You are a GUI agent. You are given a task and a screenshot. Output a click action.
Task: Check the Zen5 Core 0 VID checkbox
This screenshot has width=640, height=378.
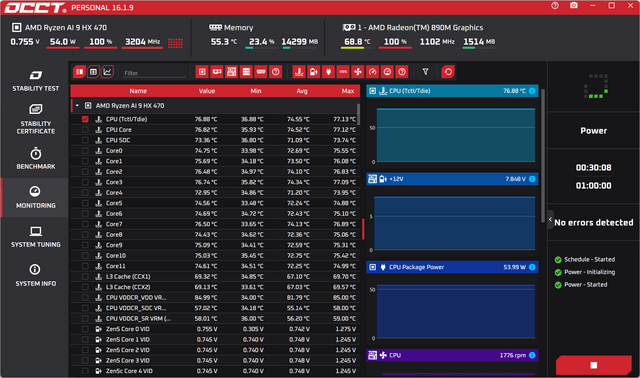tap(85, 329)
